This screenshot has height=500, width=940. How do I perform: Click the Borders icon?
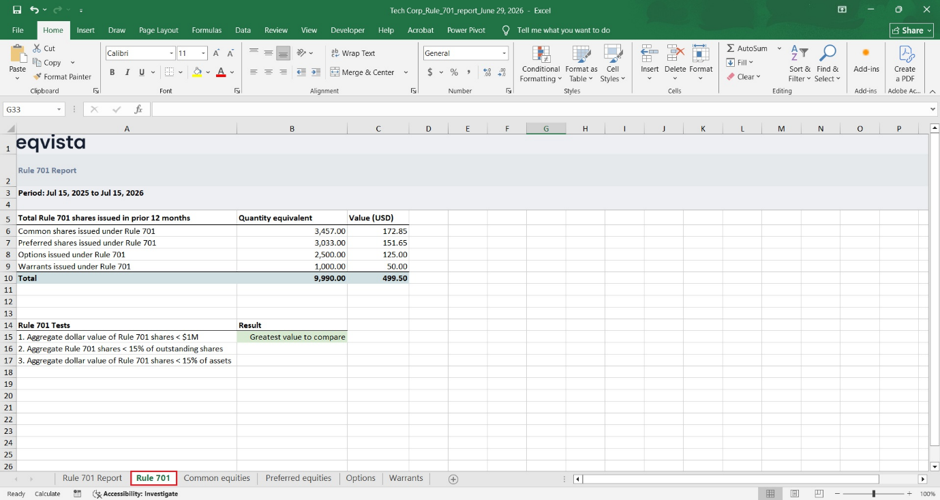pyautogui.click(x=169, y=72)
